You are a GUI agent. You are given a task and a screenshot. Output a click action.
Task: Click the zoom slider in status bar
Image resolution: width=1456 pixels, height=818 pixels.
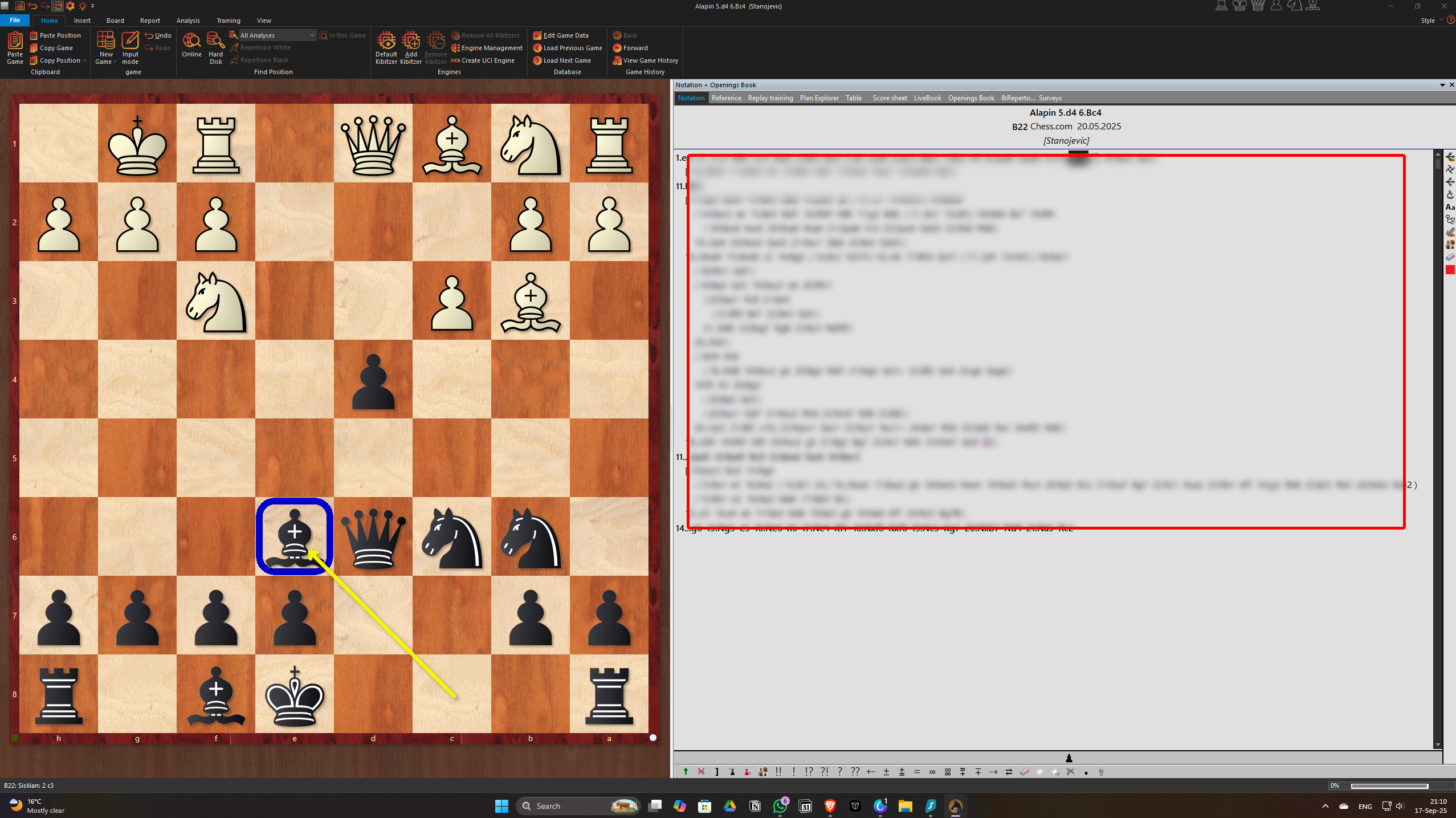click(x=1389, y=786)
